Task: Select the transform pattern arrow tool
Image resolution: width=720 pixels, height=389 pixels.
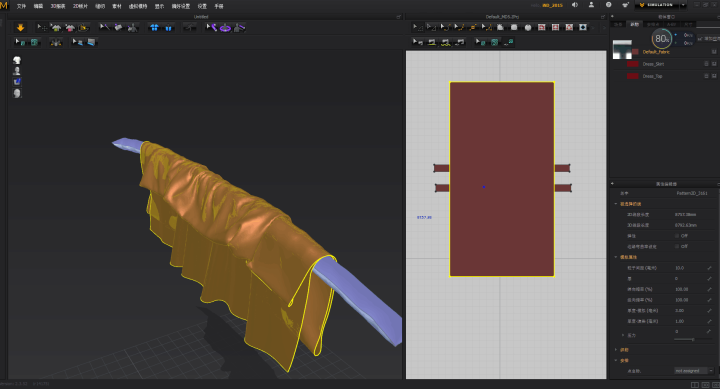Action: (417, 28)
